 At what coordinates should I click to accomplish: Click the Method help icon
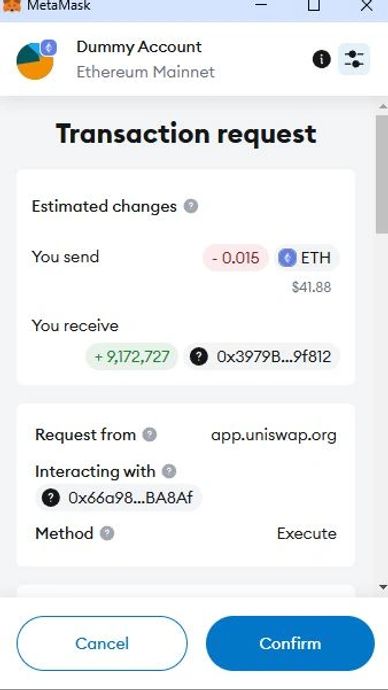(x=107, y=533)
